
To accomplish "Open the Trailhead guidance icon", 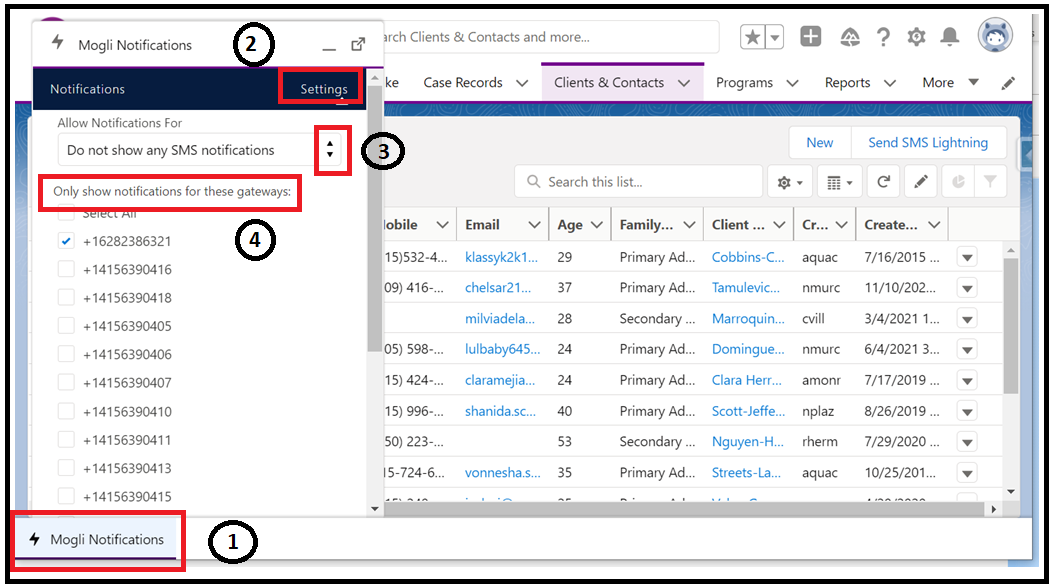I will coord(850,37).
